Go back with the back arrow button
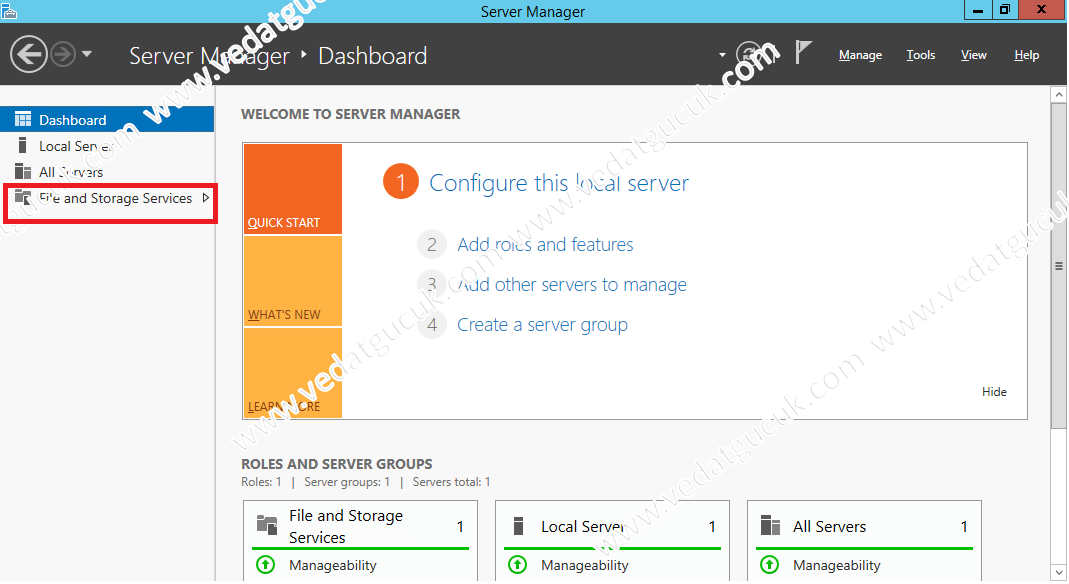This screenshot has height=584, width=1069. coord(29,54)
